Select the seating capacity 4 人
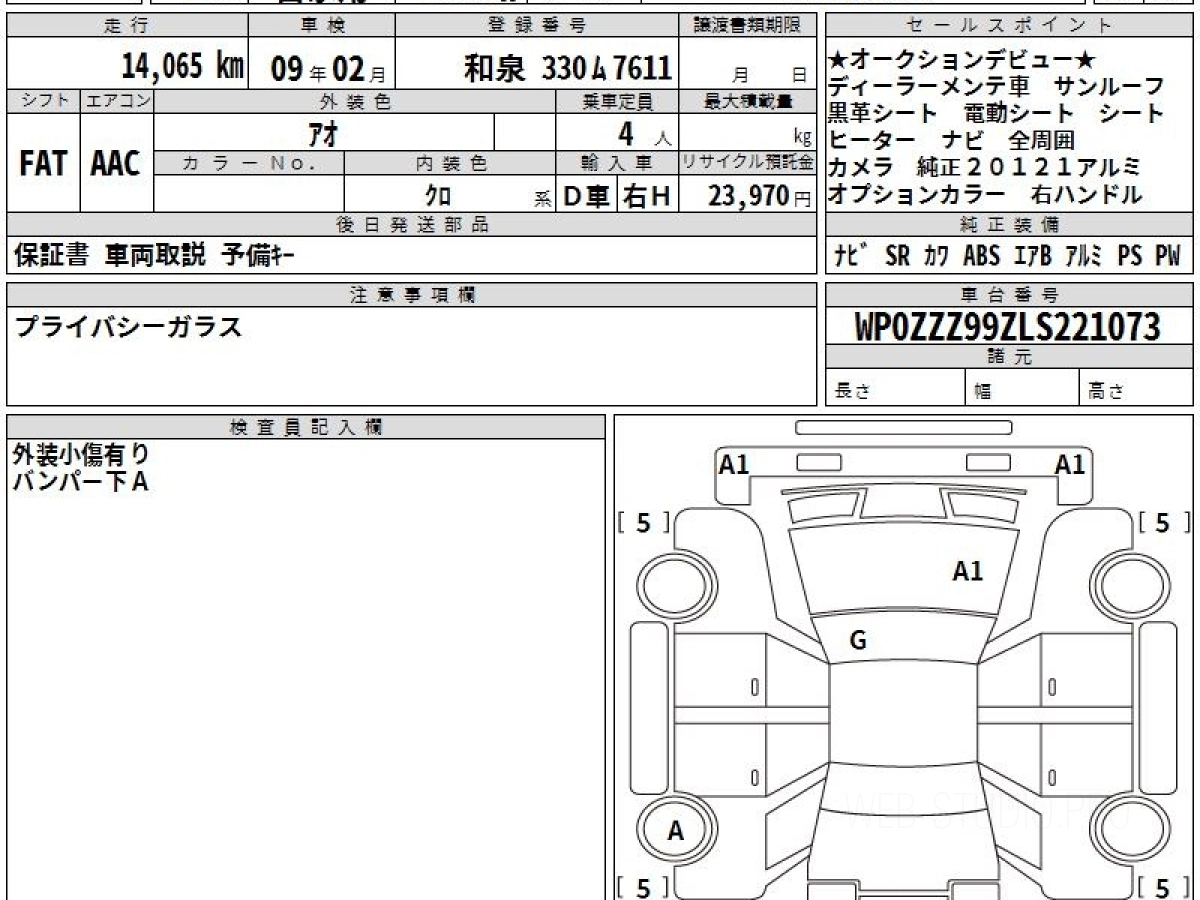Image resolution: width=1200 pixels, height=900 pixels. [645, 133]
